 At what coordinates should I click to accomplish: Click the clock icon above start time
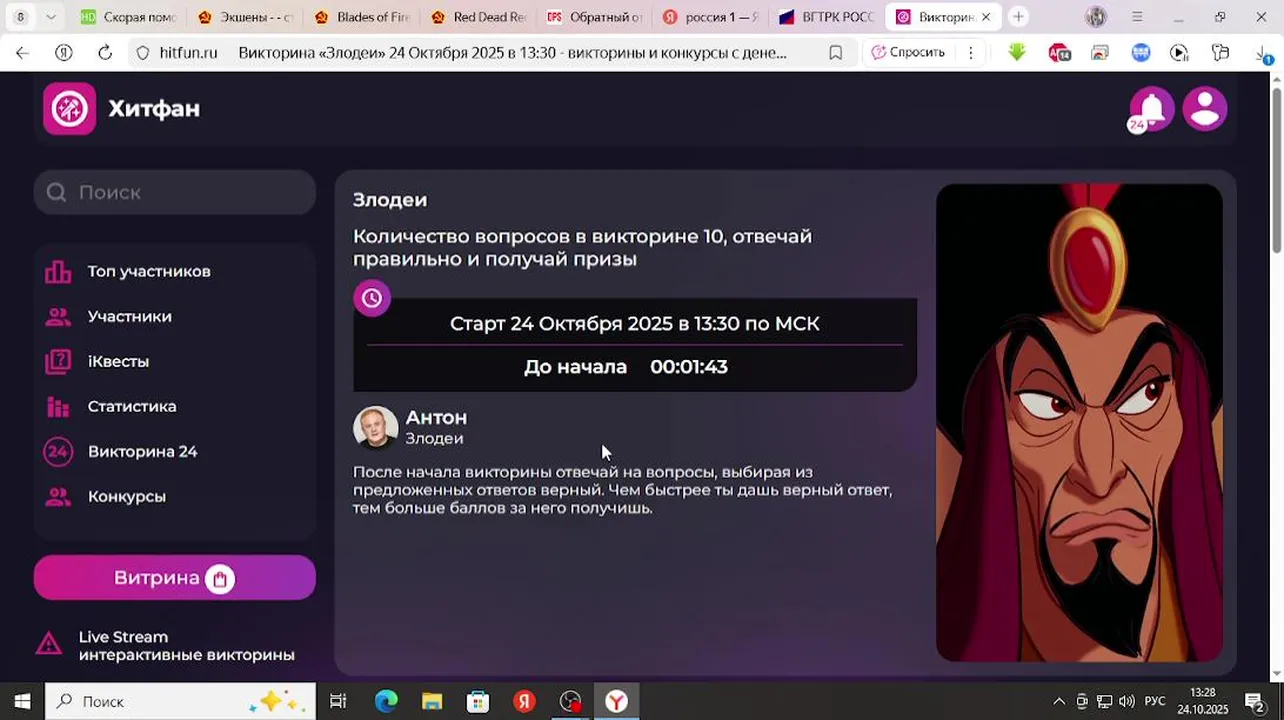(372, 297)
